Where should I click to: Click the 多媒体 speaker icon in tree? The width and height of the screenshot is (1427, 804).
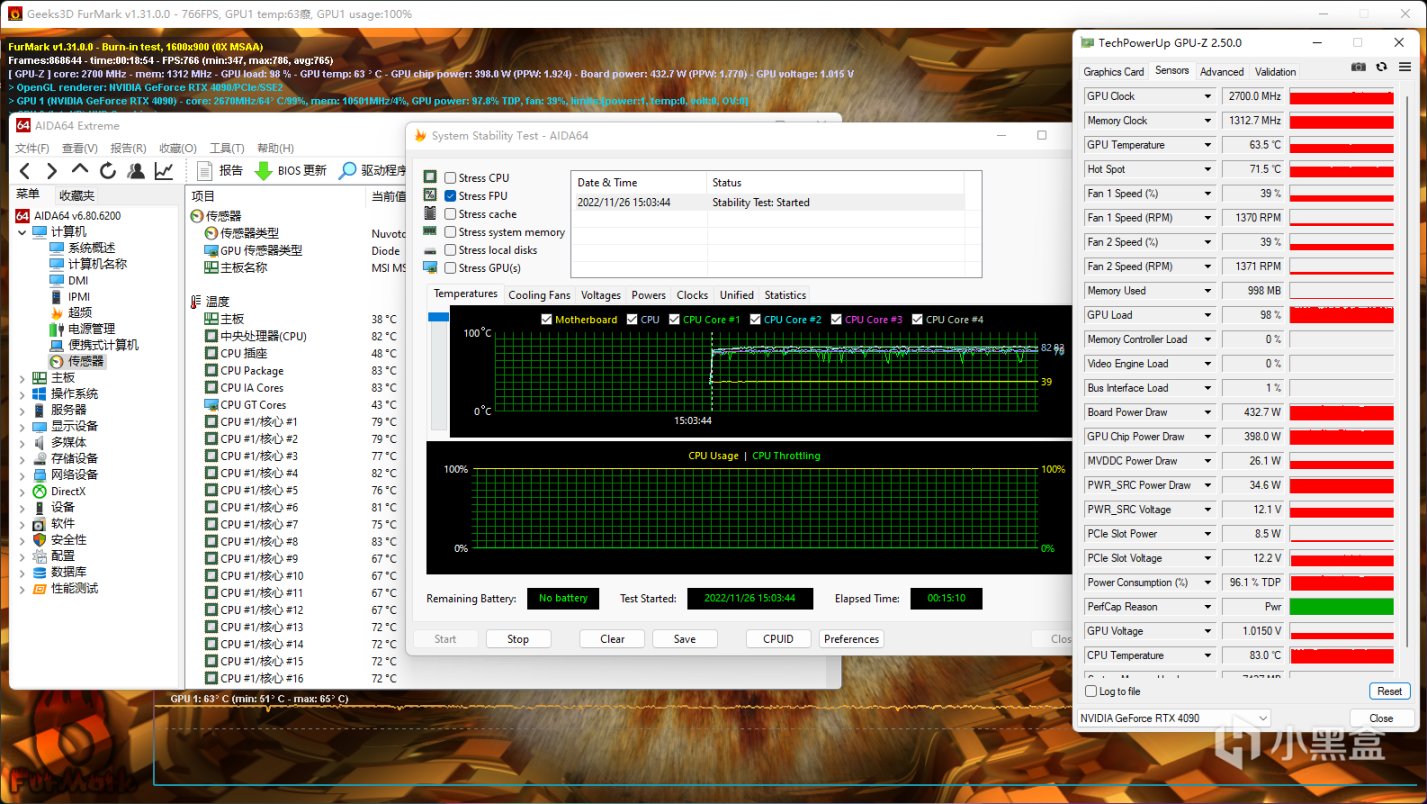coord(40,442)
